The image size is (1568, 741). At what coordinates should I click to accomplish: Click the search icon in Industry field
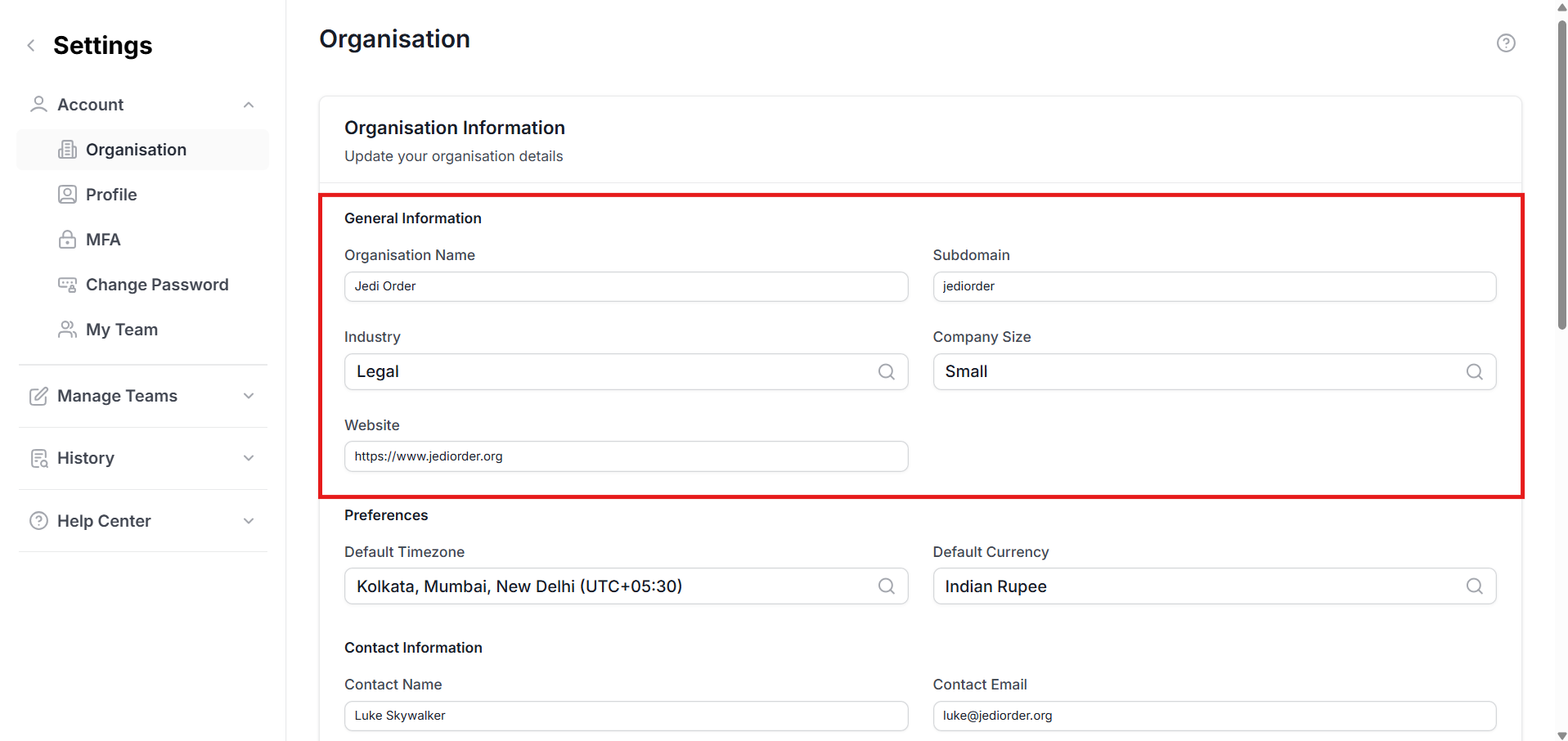coord(886,372)
